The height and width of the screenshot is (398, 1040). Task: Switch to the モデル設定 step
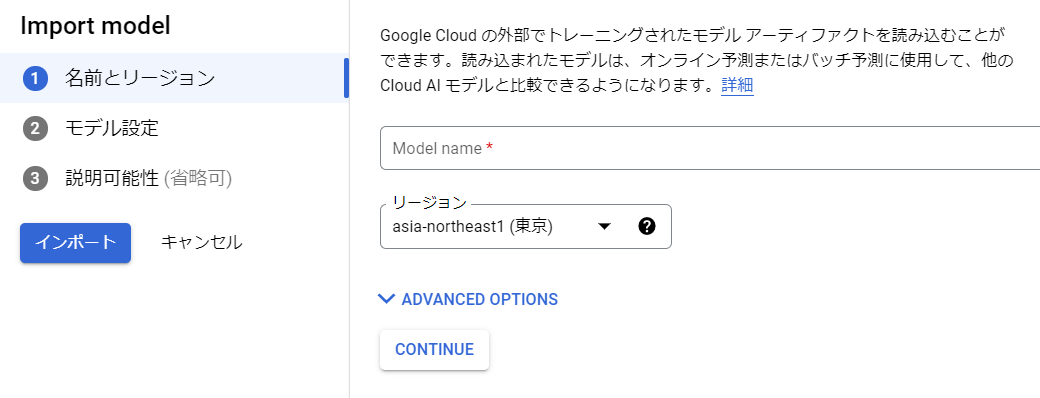coord(174,128)
